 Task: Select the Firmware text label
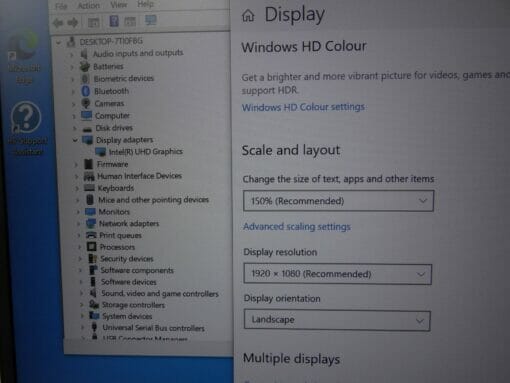click(112, 164)
